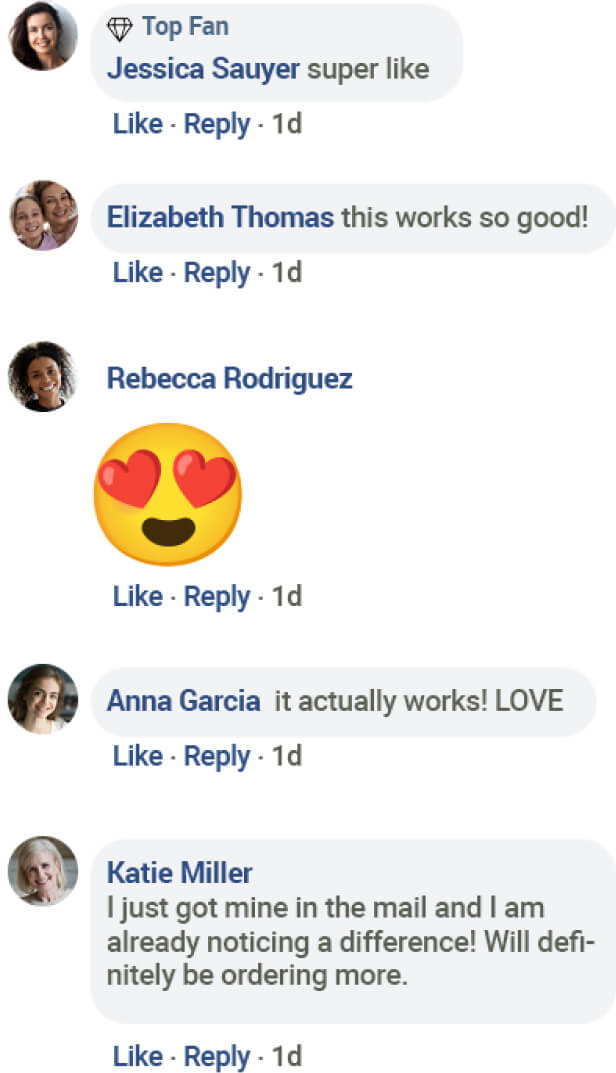Reply to Anna Garcia's comment
Viewport: 616px width, 1073px height.
217,756
